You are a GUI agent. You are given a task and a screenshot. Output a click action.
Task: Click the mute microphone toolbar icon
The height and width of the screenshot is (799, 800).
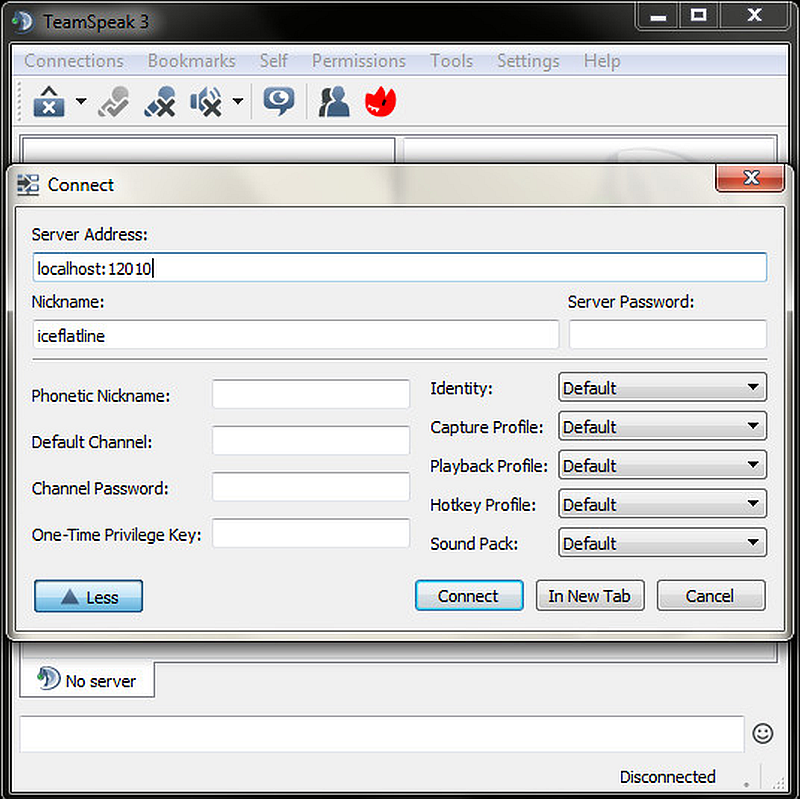[x=160, y=101]
